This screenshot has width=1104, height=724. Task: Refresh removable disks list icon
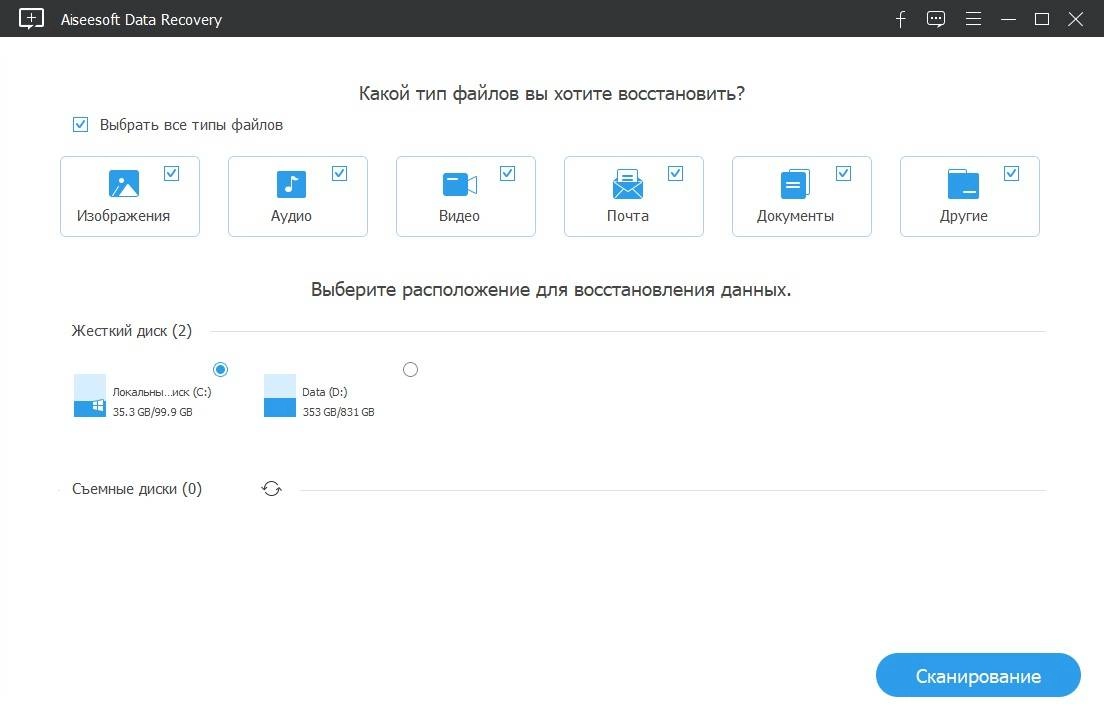point(272,489)
